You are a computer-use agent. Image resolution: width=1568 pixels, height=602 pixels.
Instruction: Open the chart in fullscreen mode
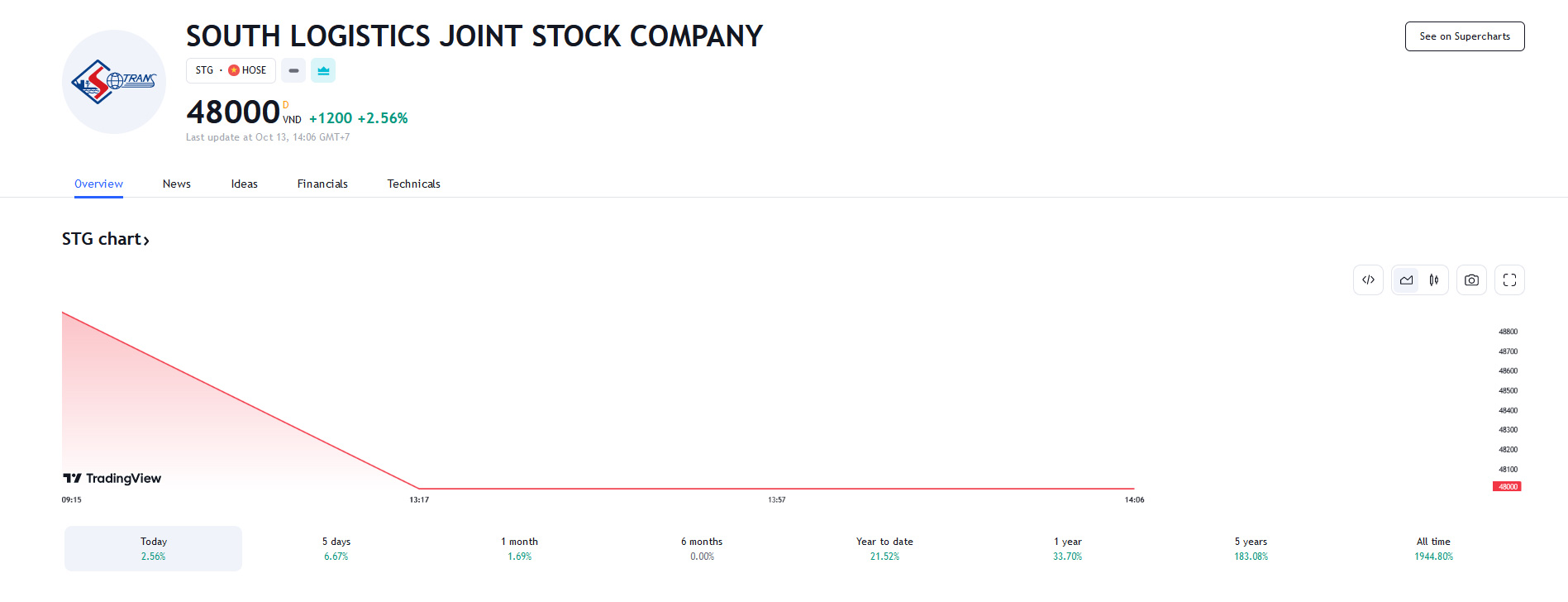click(1509, 280)
